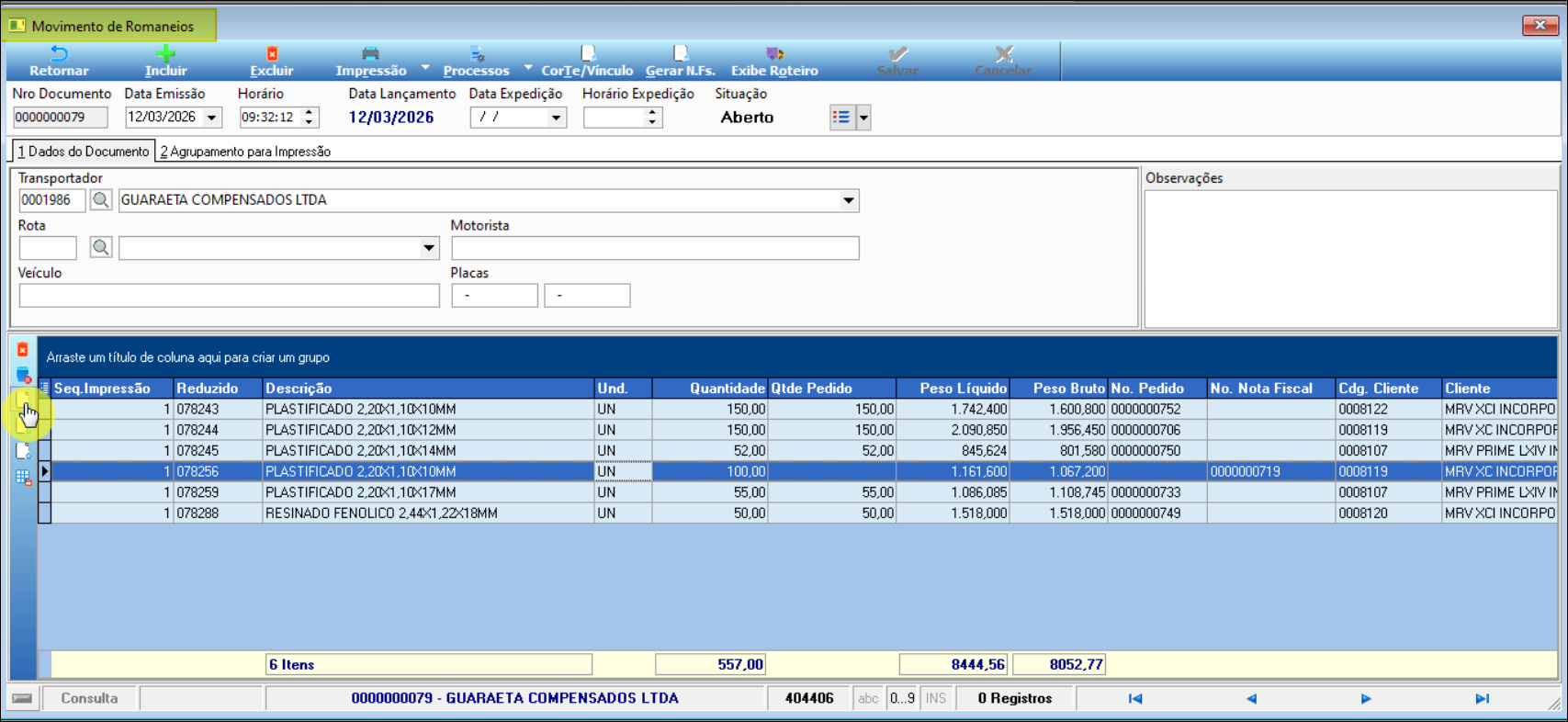Click Incluir to add a new record
Viewport: 1568px width, 722px height.
click(165, 62)
